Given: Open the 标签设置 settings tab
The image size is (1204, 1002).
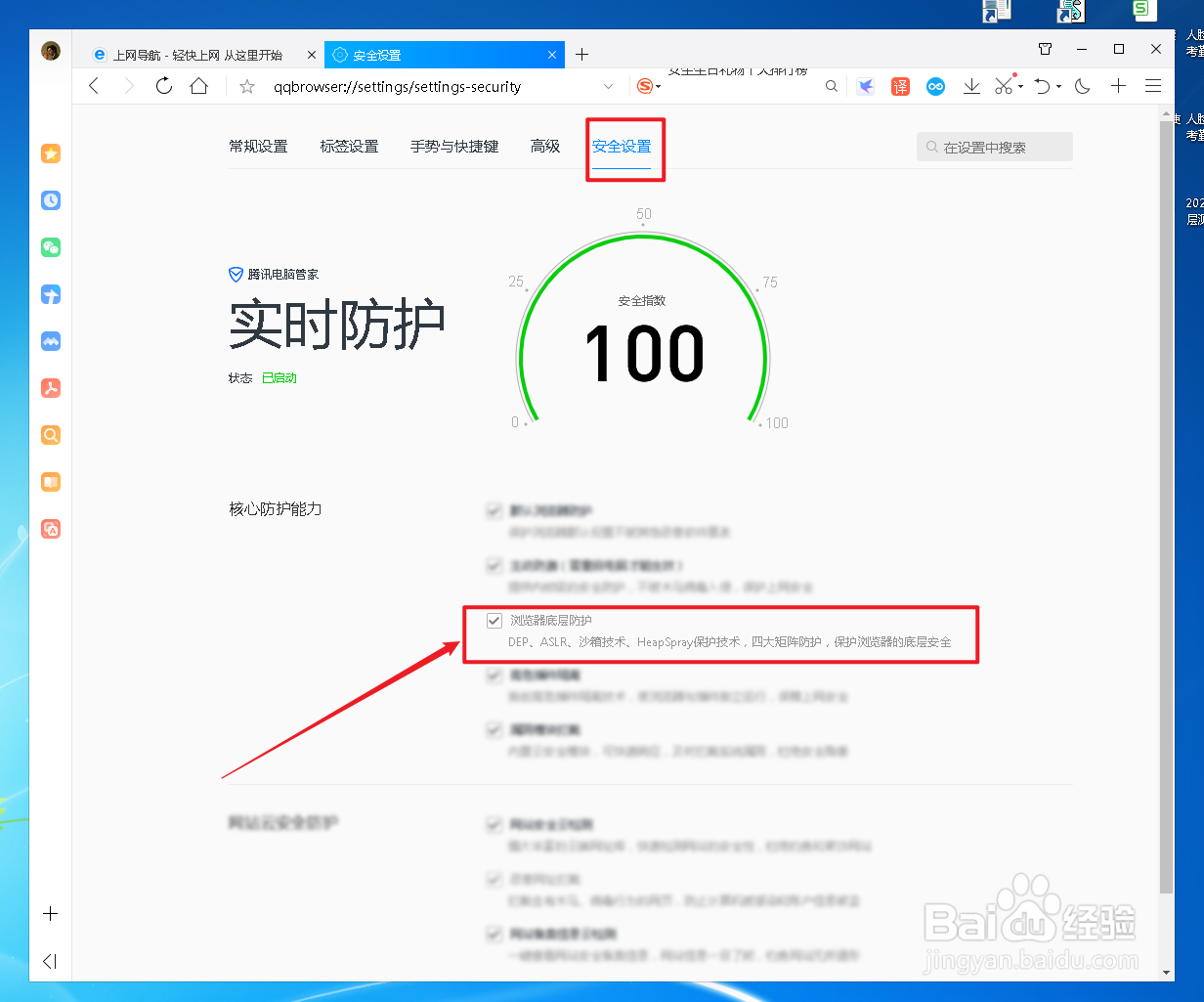Looking at the screenshot, I should click(349, 147).
